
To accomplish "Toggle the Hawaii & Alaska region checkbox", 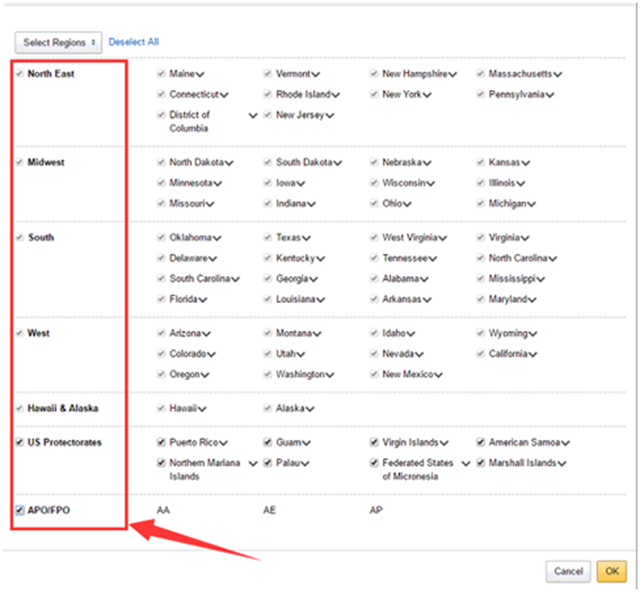I will (19, 408).
